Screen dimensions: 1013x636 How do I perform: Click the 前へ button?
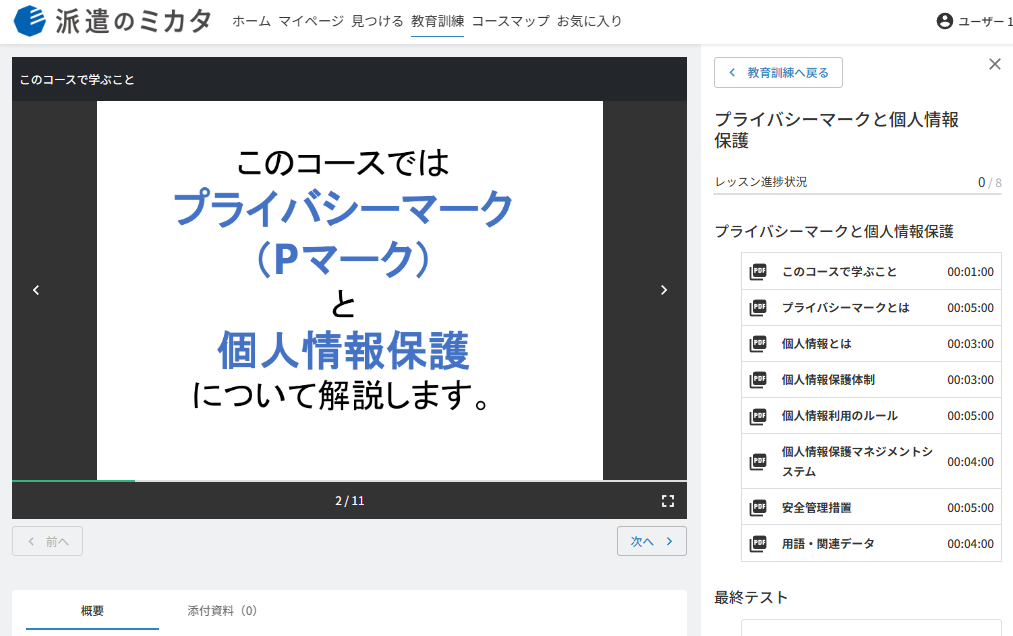(47, 542)
